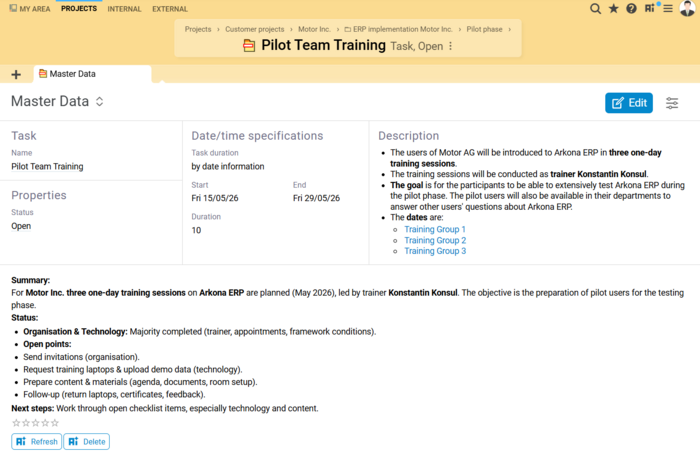This screenshot has width=700, height=455.
Task: Expand the Master Data view selector arrows
Action: click(x=100, y=102)
